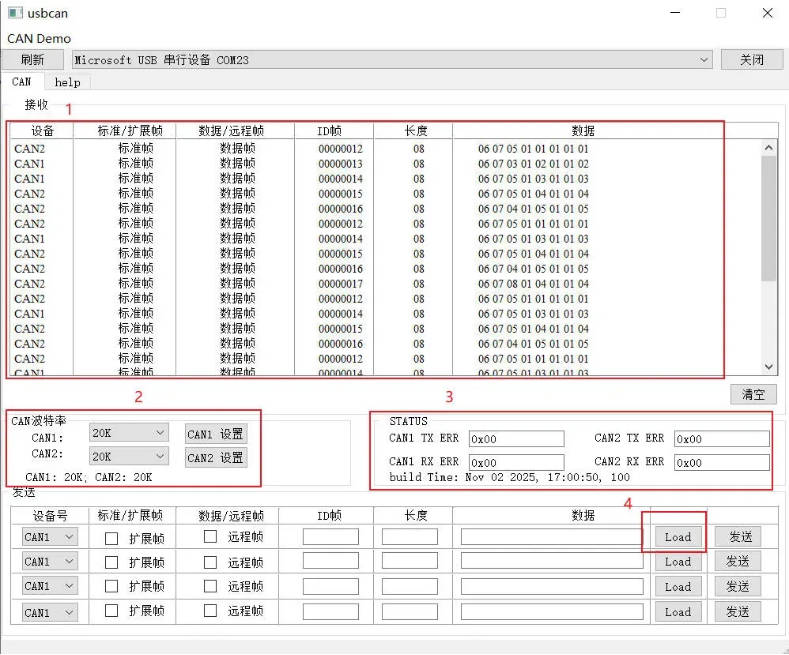Click the 'CAN1: 20K; CAN2: 20K' status text
Image resolution: width=789 pixels, height=655 pixels.
(89, 477)
